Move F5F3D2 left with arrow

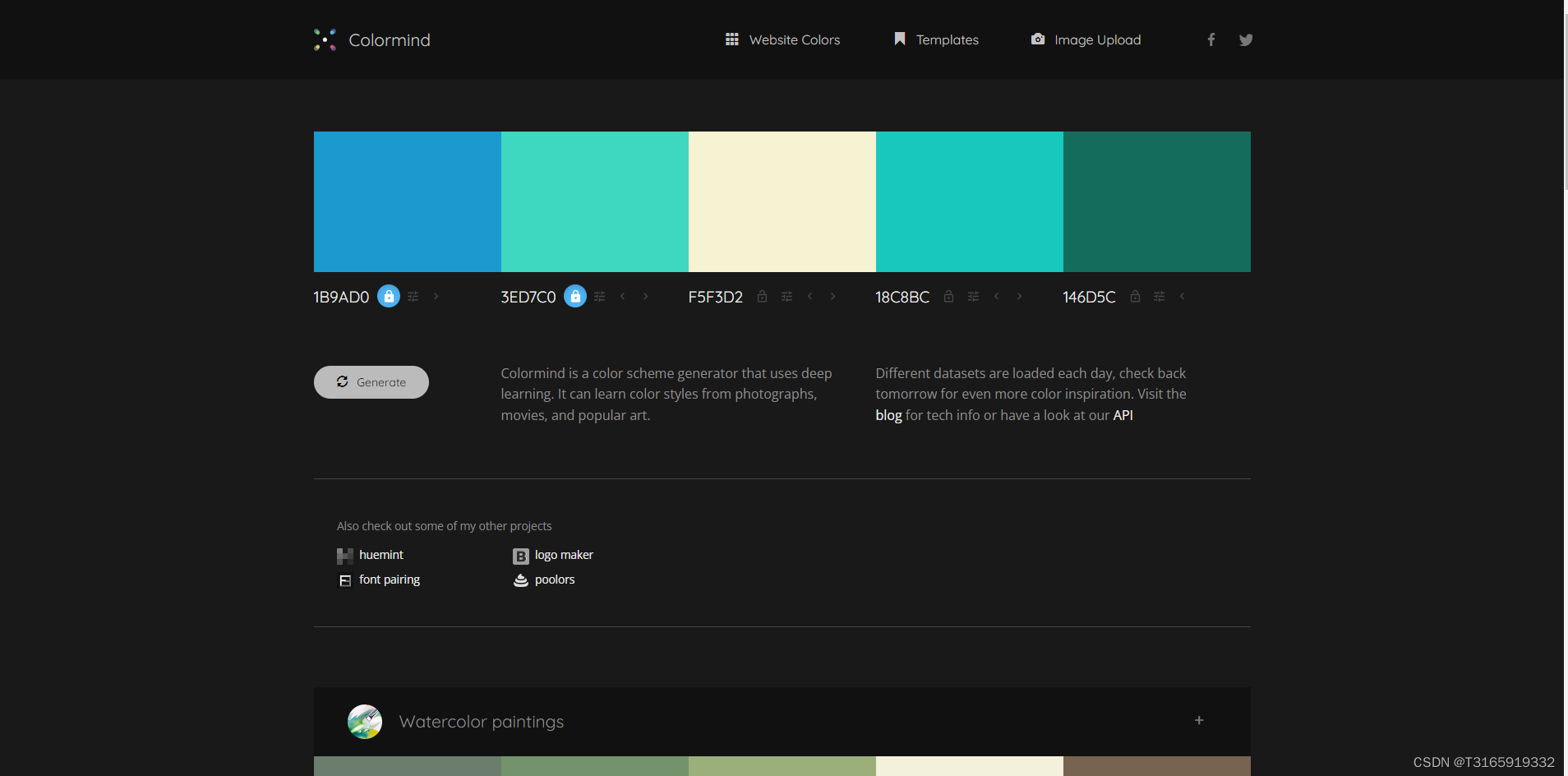click(809, 296)
